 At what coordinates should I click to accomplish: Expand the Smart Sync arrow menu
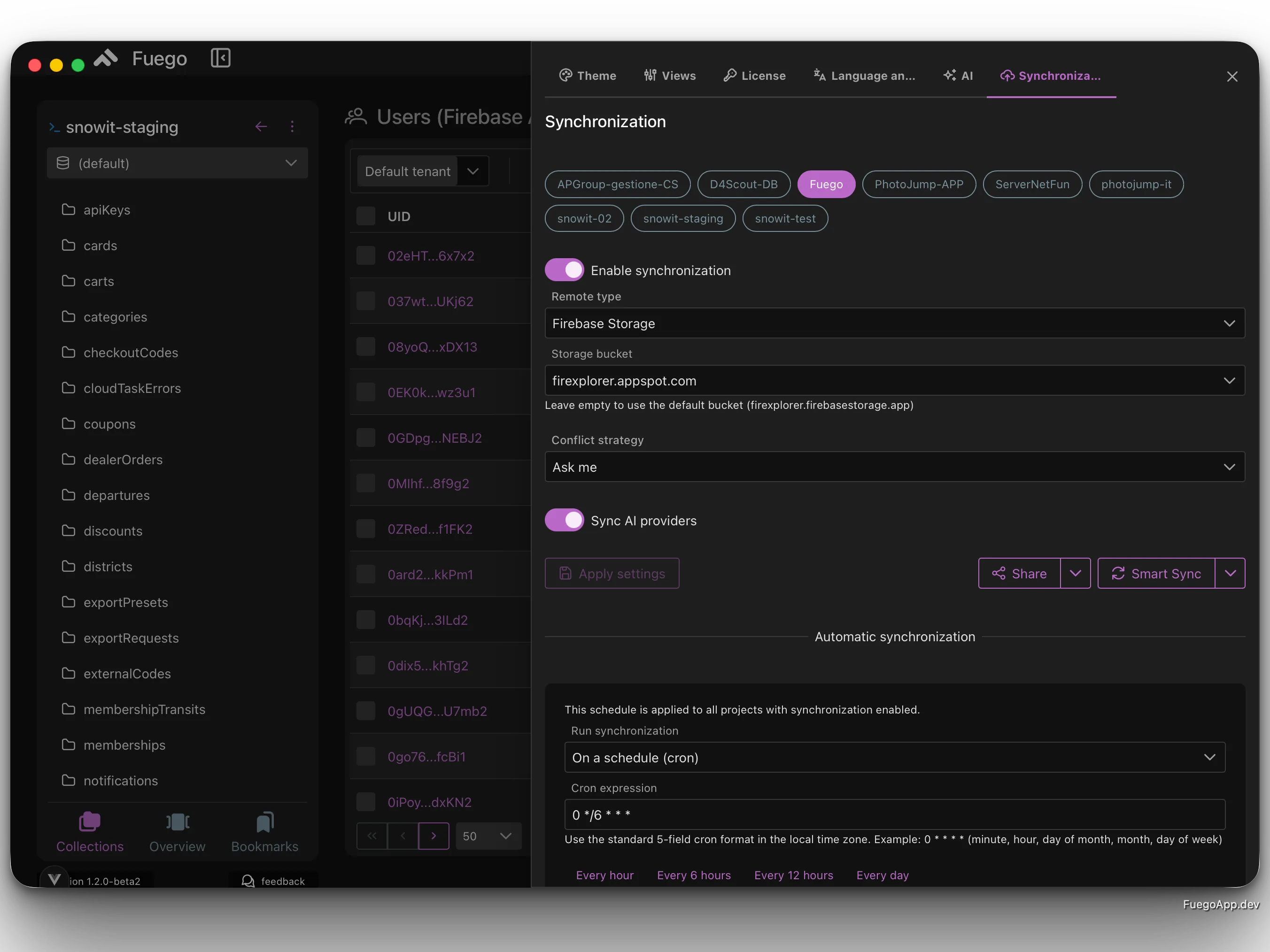pos(1231,573)
